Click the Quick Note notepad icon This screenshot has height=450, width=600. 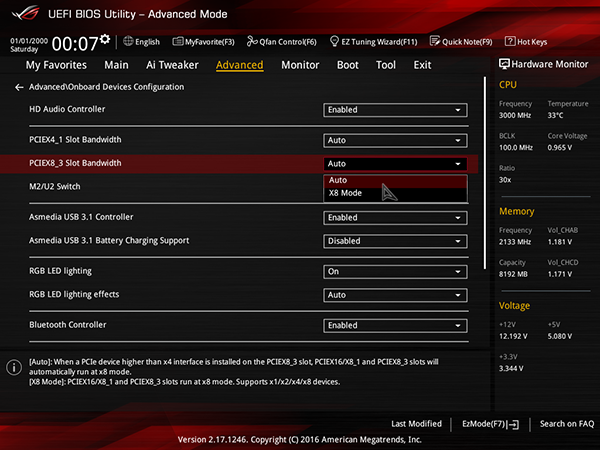coord(435,41)
